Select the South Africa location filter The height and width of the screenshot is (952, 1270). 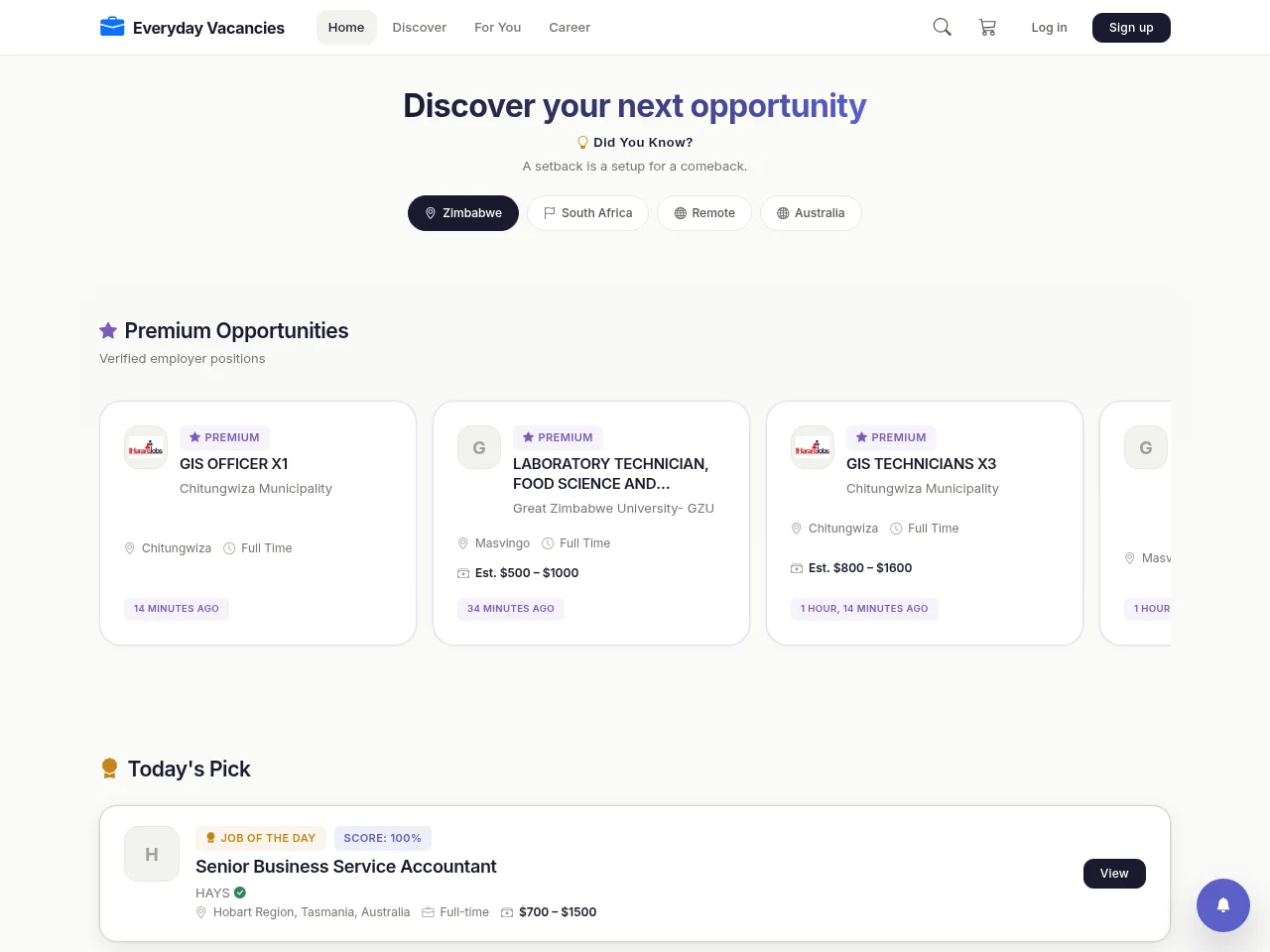(x=587, y=213)
